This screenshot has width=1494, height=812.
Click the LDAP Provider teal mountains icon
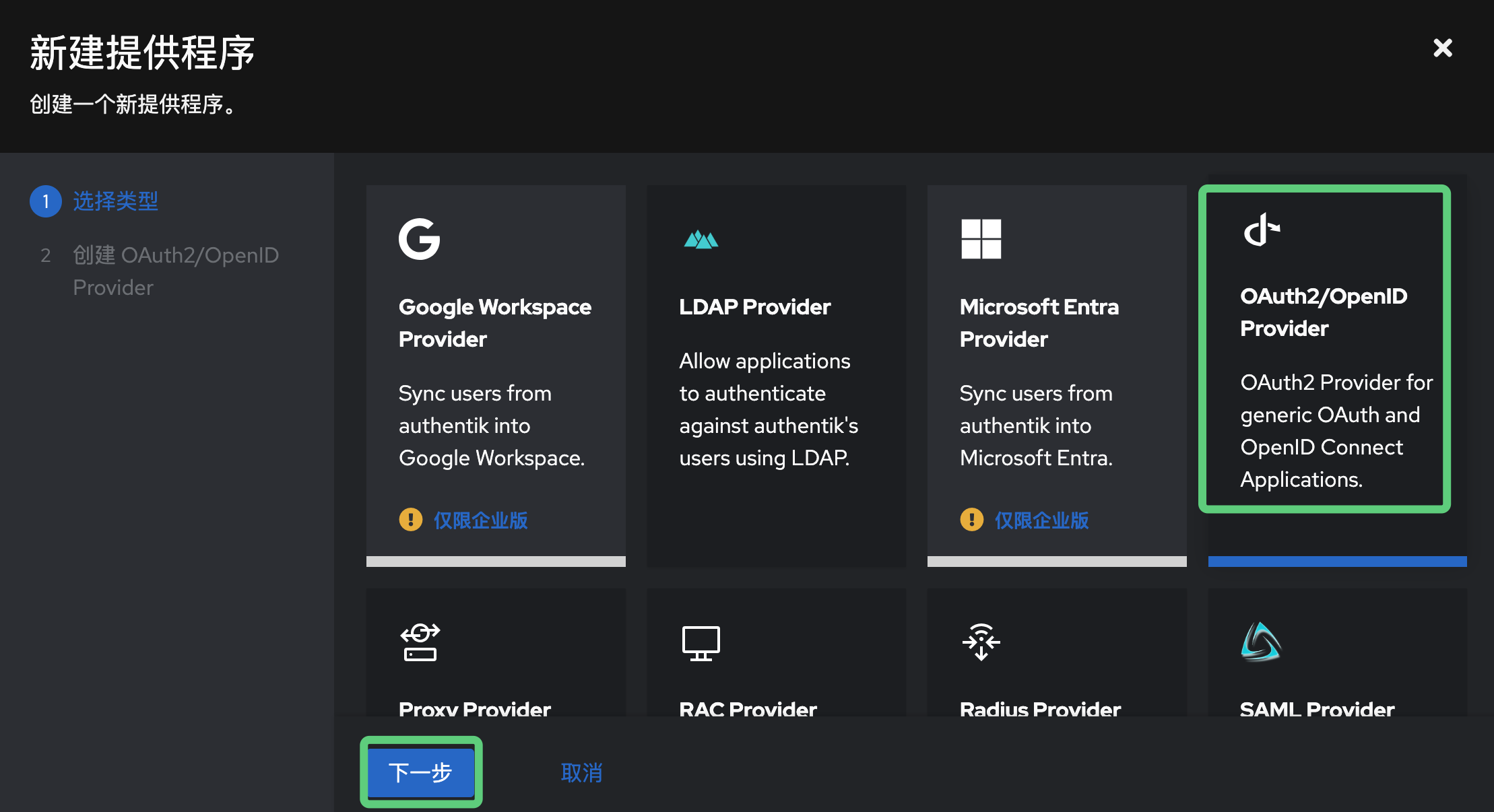(x=701, y=239)
